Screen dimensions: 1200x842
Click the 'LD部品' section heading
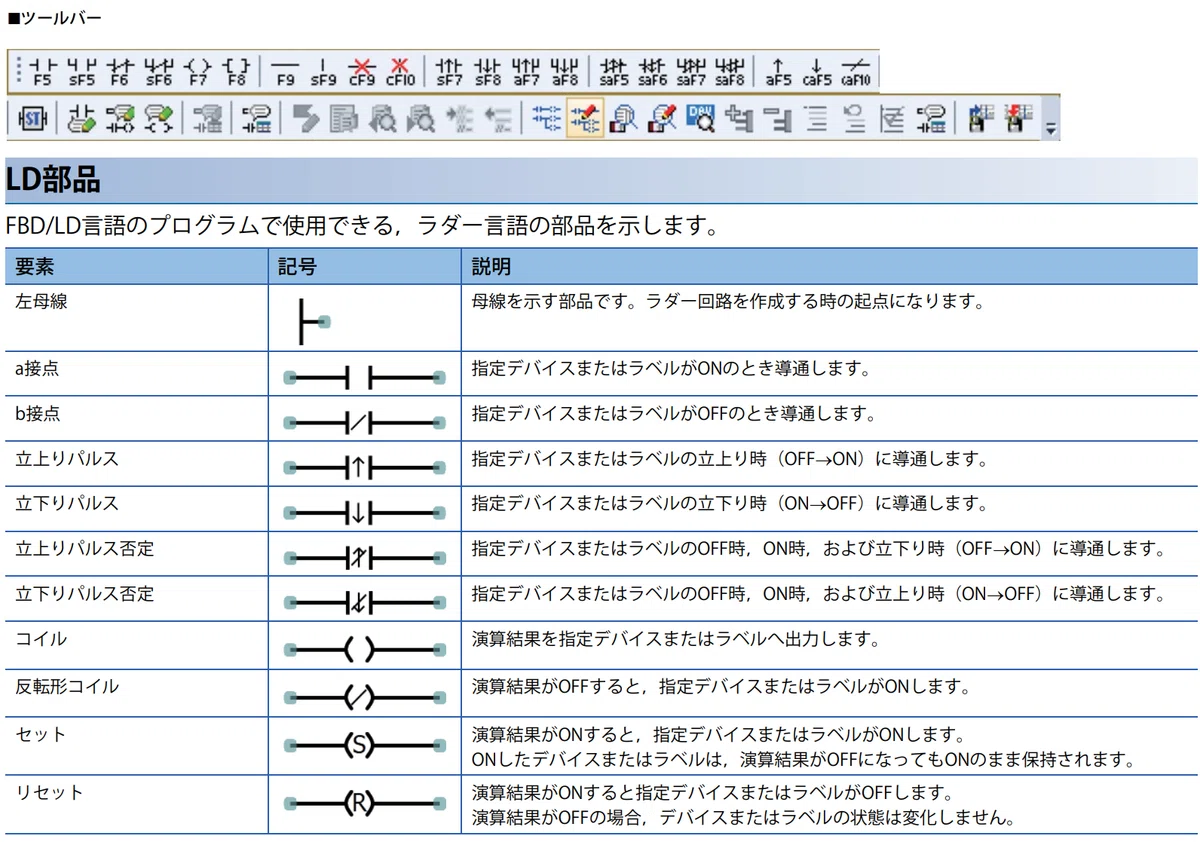tap(53, 180)
